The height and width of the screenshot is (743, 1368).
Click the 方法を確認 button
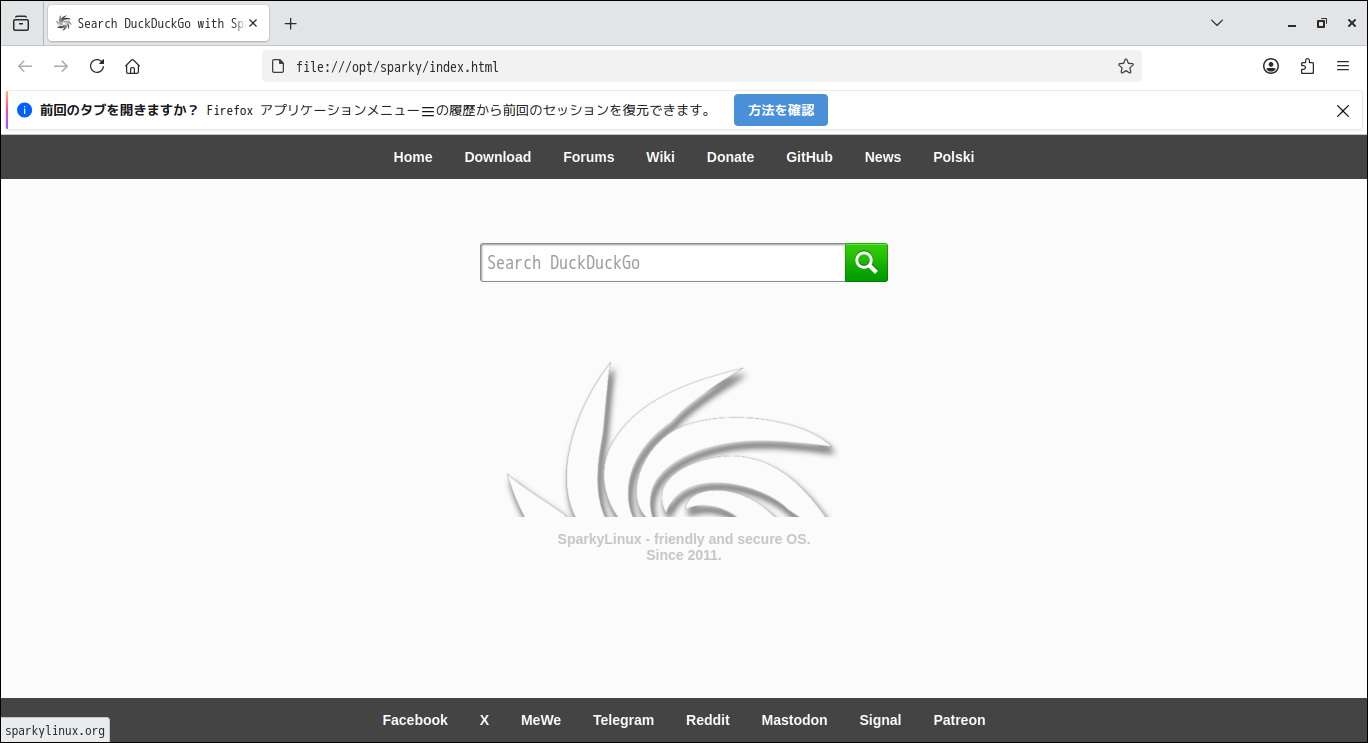(x=781, y=110)
